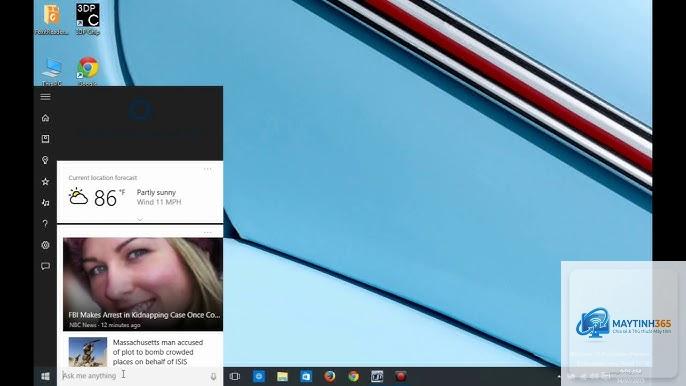Expand the weather forecast chevron
The width and height of the screenshot is (686, 386).
click(140, 219)
